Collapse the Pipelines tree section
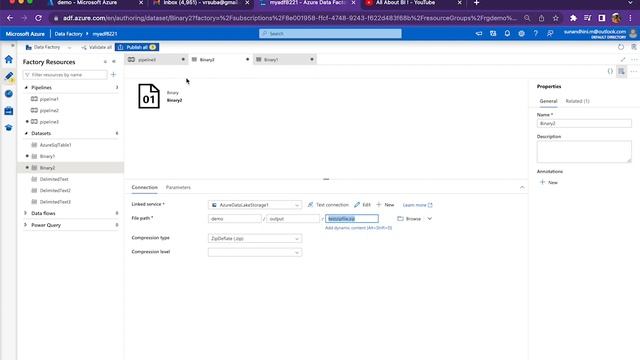 pos(27,88)
